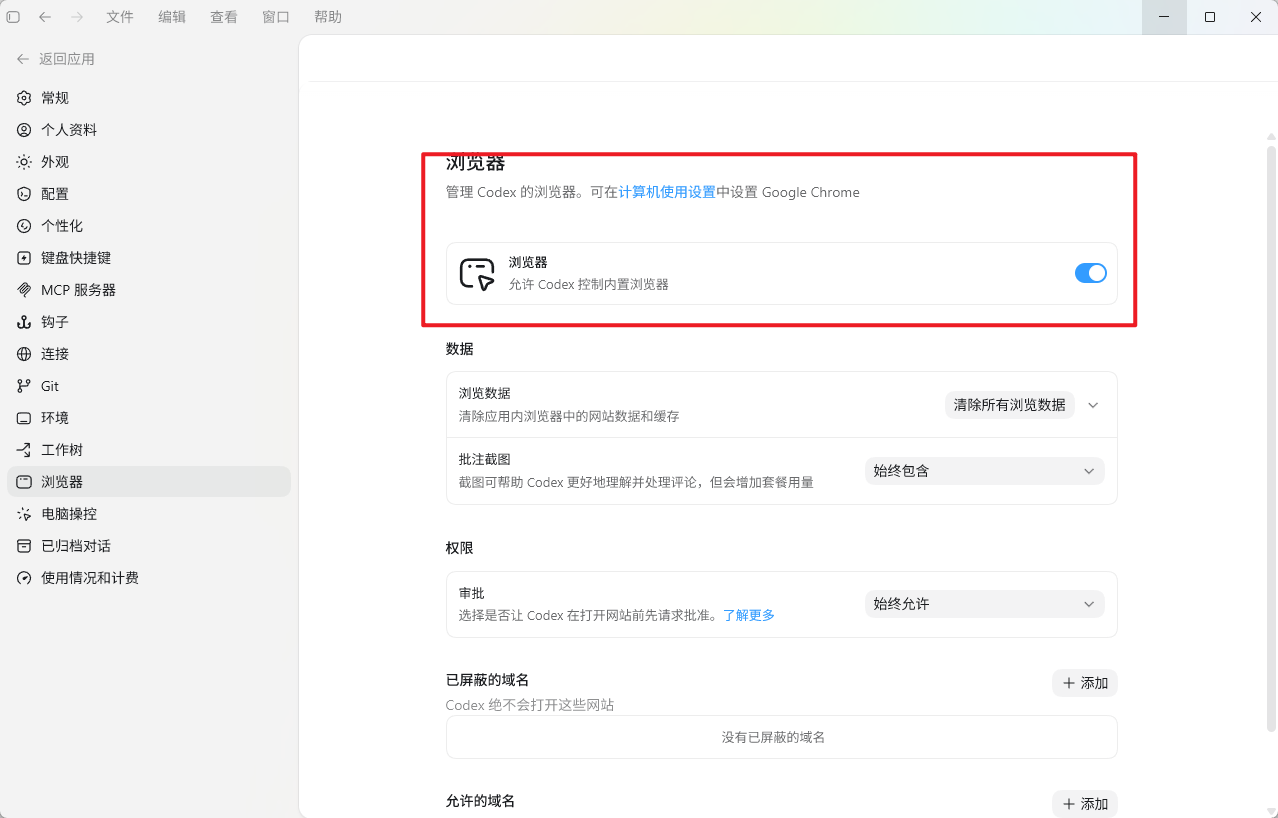Click the 已归档对话 archive icon
The image size is (1278, 818).
pos(24,546)
